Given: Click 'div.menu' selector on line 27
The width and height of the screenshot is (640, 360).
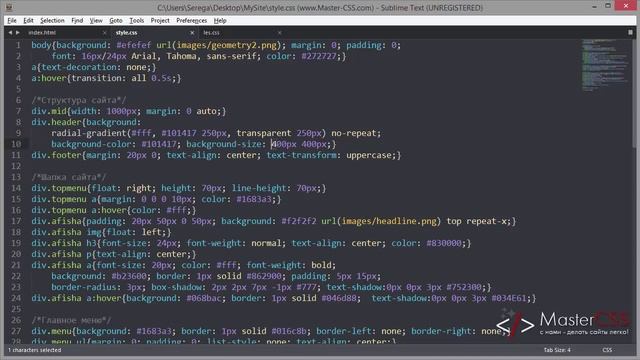Looking at the screenshot, I should click(x=51, y=331).
